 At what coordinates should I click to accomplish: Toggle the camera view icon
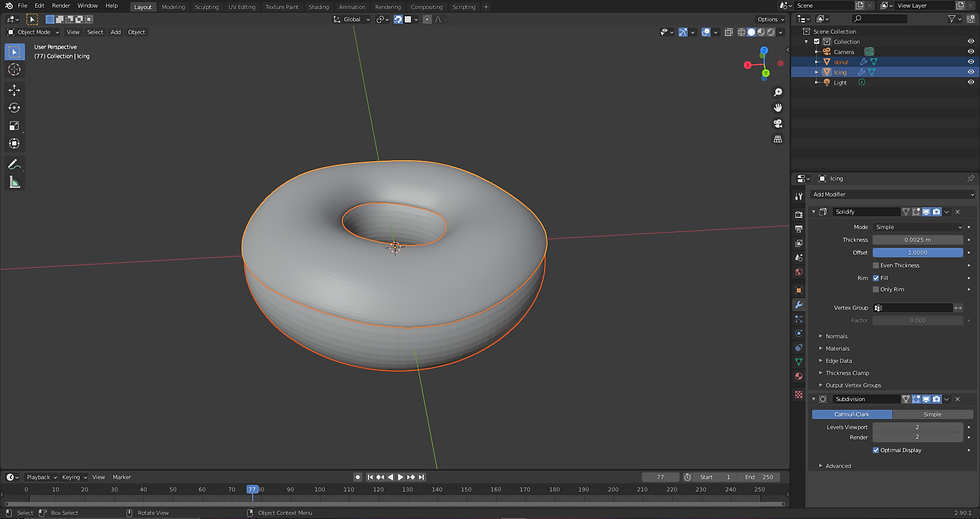pos(778,123)
